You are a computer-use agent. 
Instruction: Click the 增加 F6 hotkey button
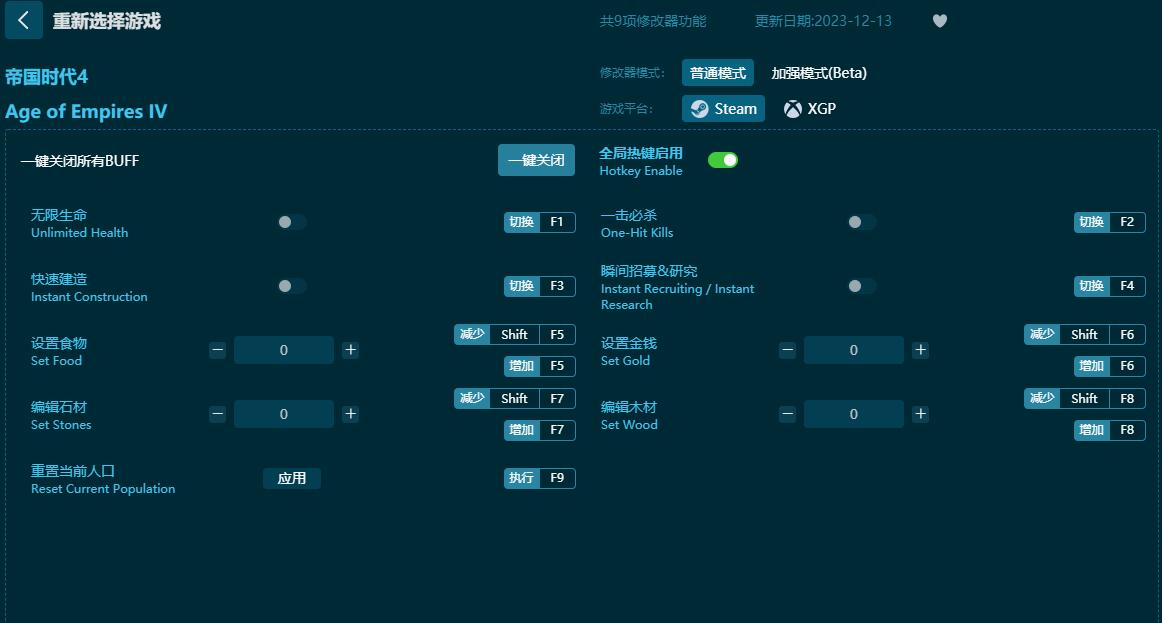point(1109,366)
